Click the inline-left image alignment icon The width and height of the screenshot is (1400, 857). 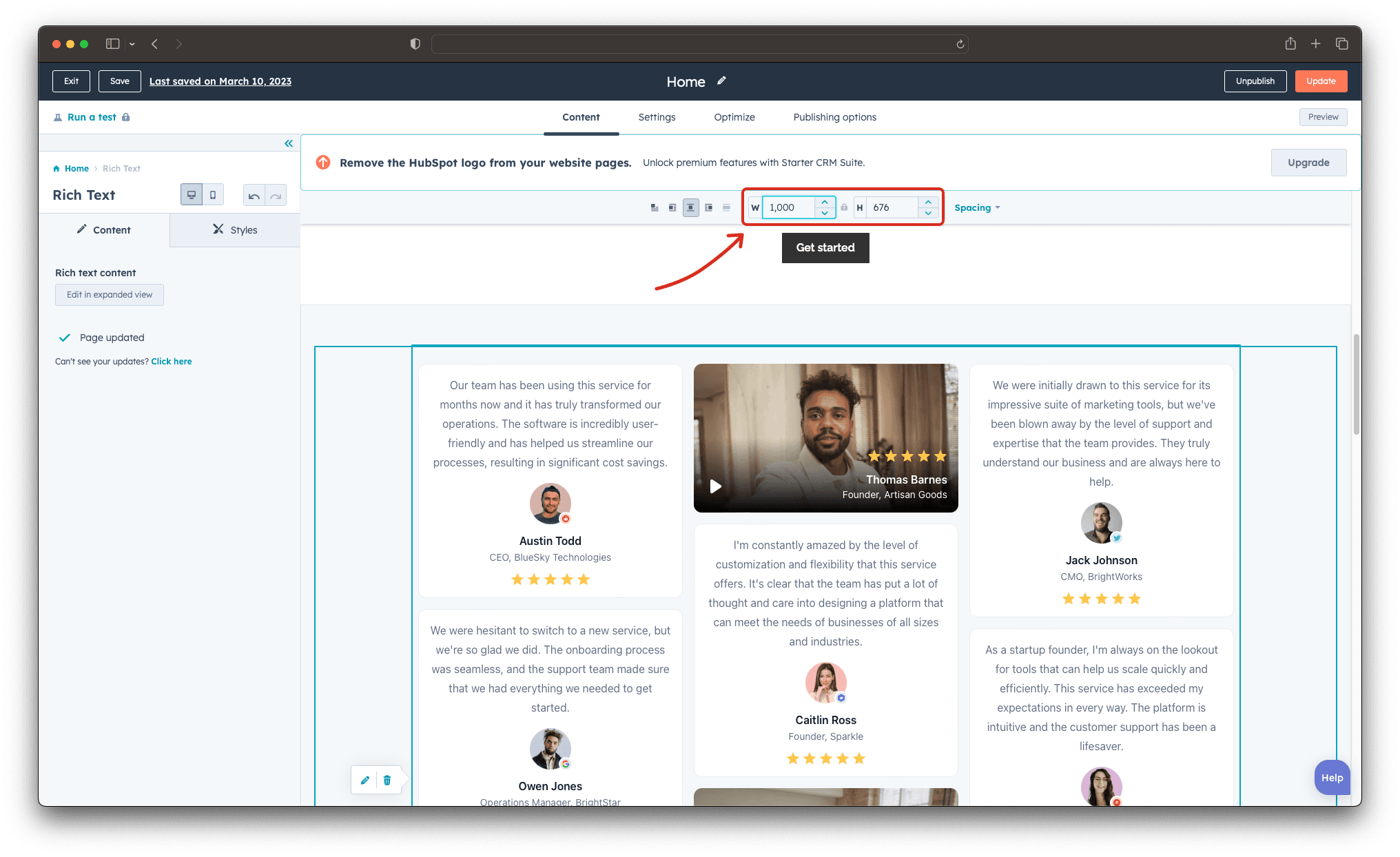tap(655, 207)
